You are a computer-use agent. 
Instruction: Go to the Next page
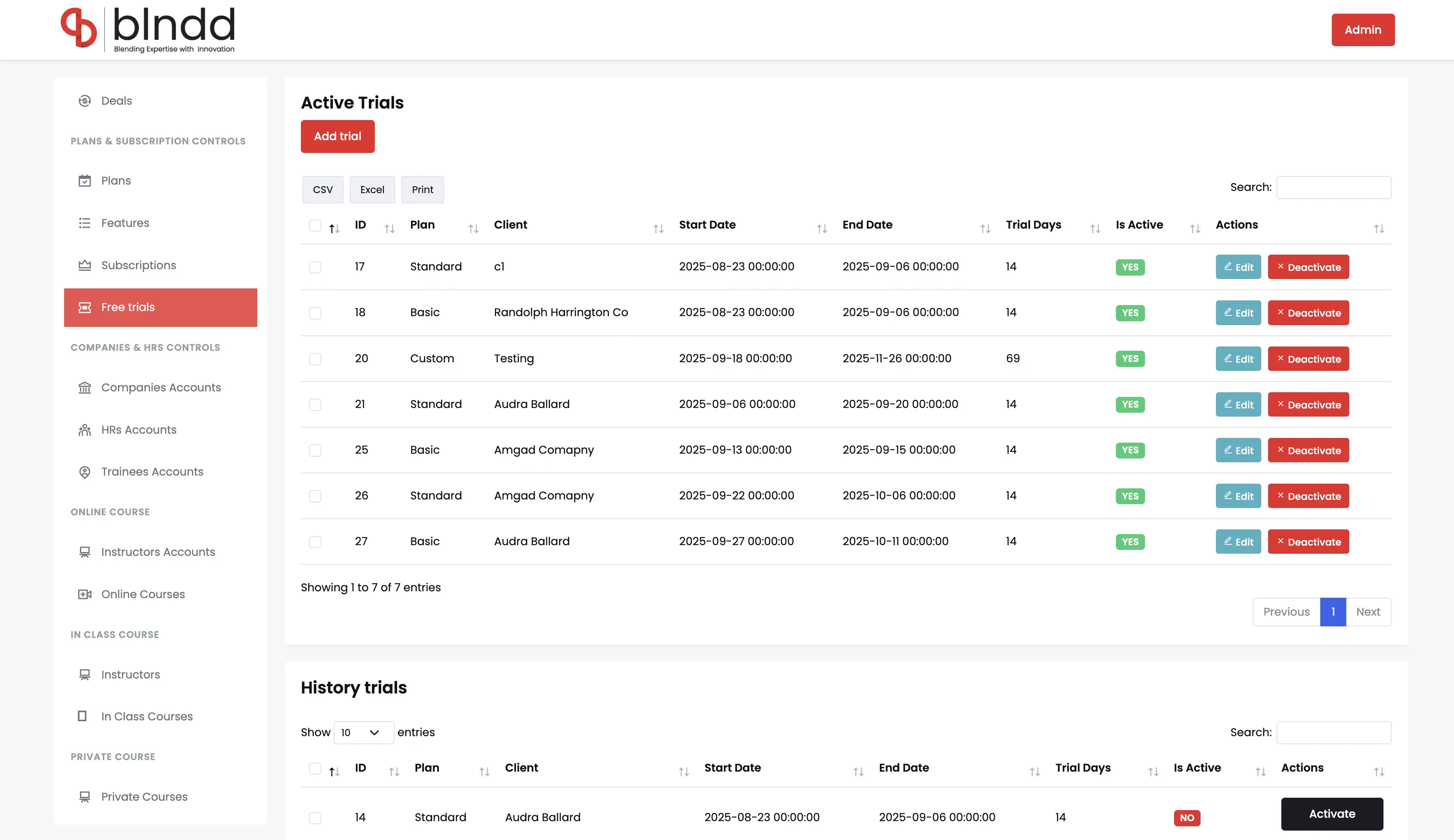(x=1368, y=612)
